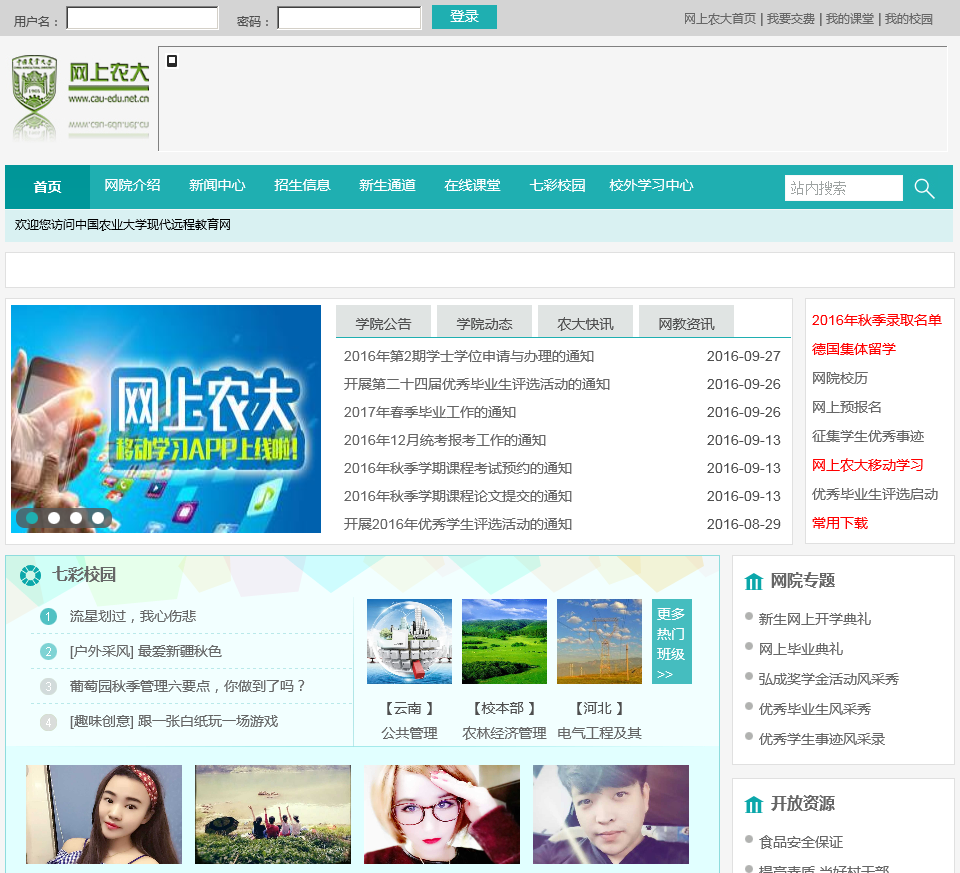Click the broken image icon in banner
960x873 pixels.
pos(172,61)
